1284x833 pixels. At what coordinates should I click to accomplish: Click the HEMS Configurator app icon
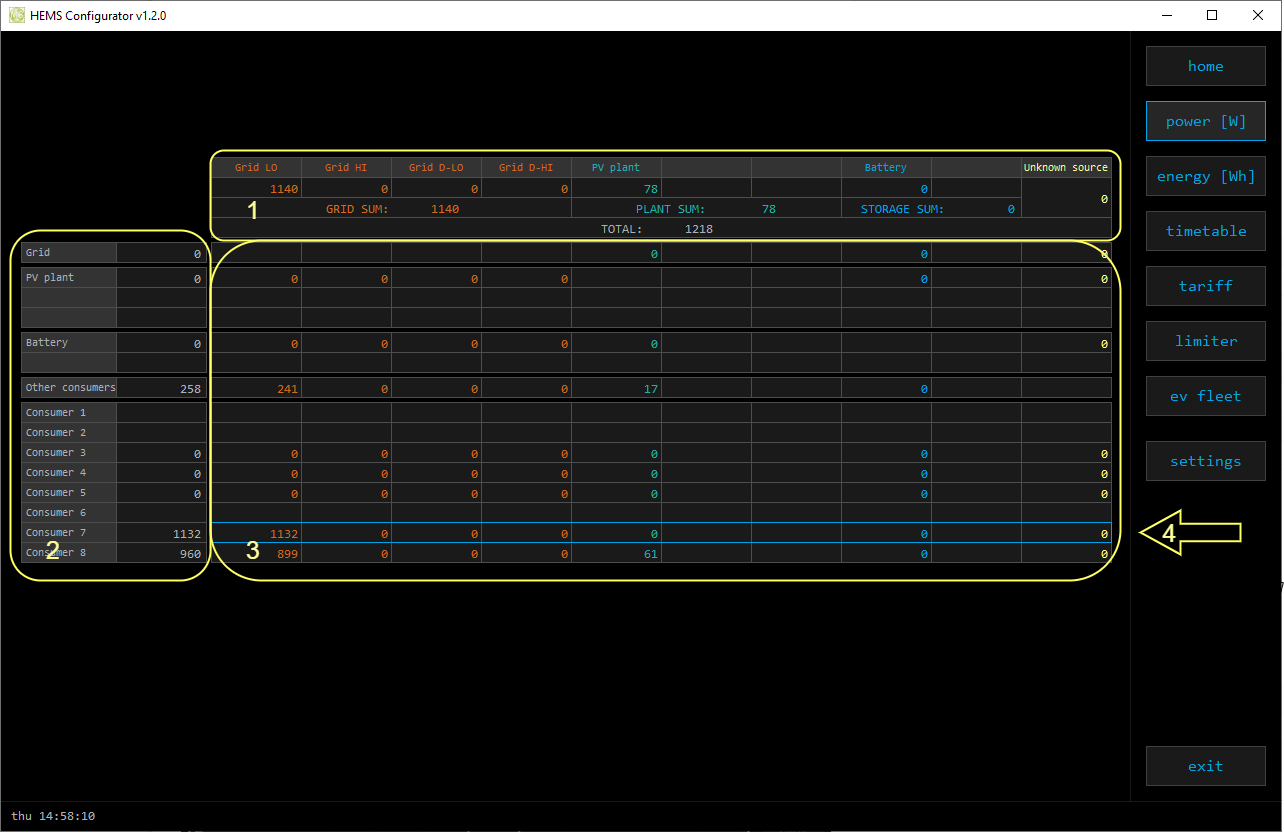pyautogui.click(x=17, y=15)
